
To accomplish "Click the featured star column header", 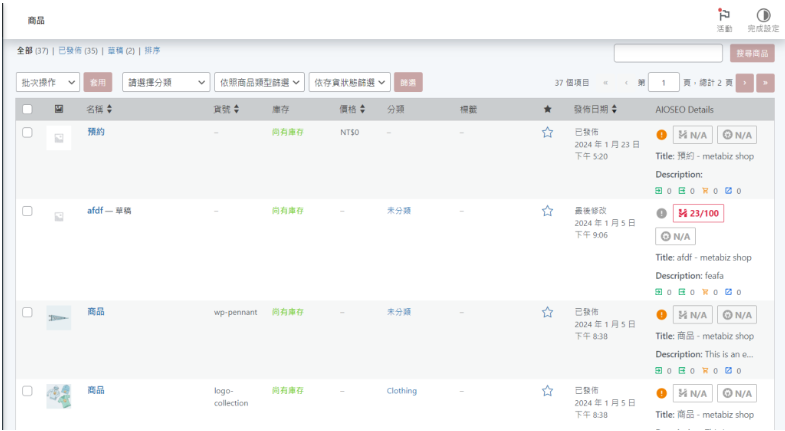I will (x=547, y=109).
